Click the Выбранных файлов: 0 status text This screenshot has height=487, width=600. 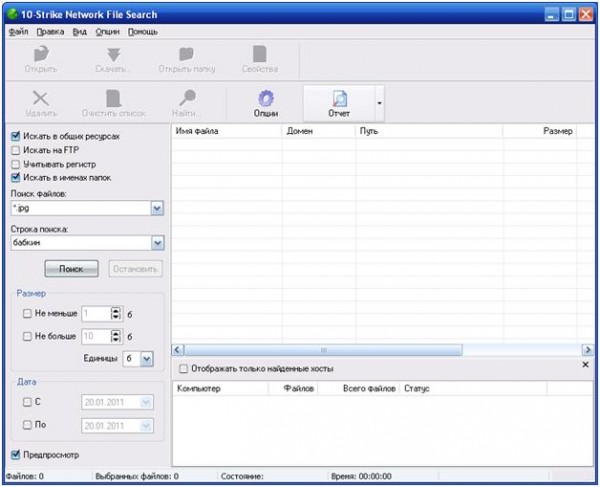pos(137,476)
